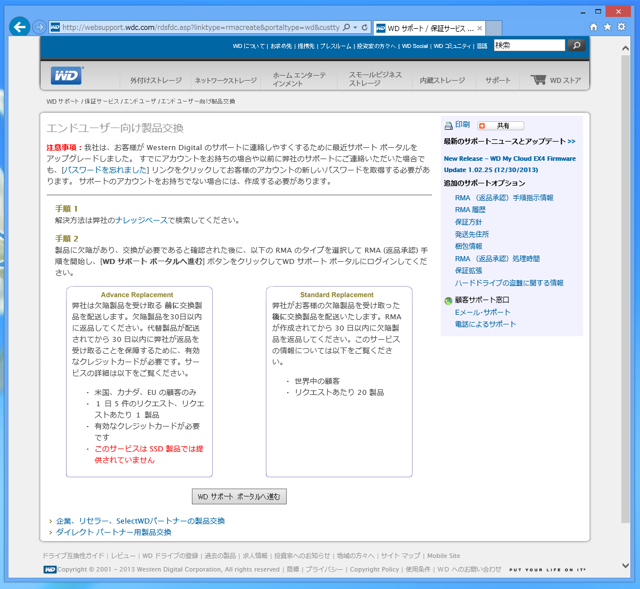Open the RMA 履歴 link

(x=470, y=210)
